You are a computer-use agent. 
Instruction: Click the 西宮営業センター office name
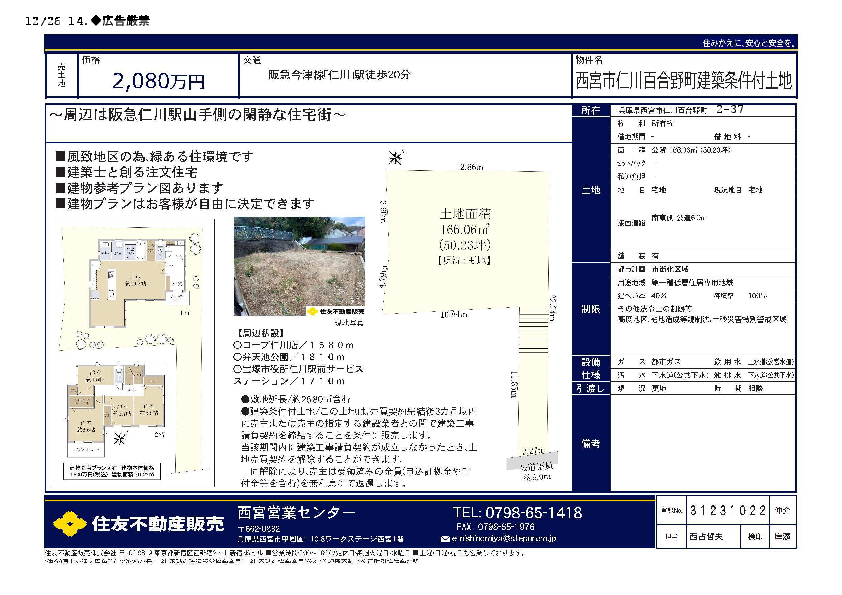(x=297, y=512)
